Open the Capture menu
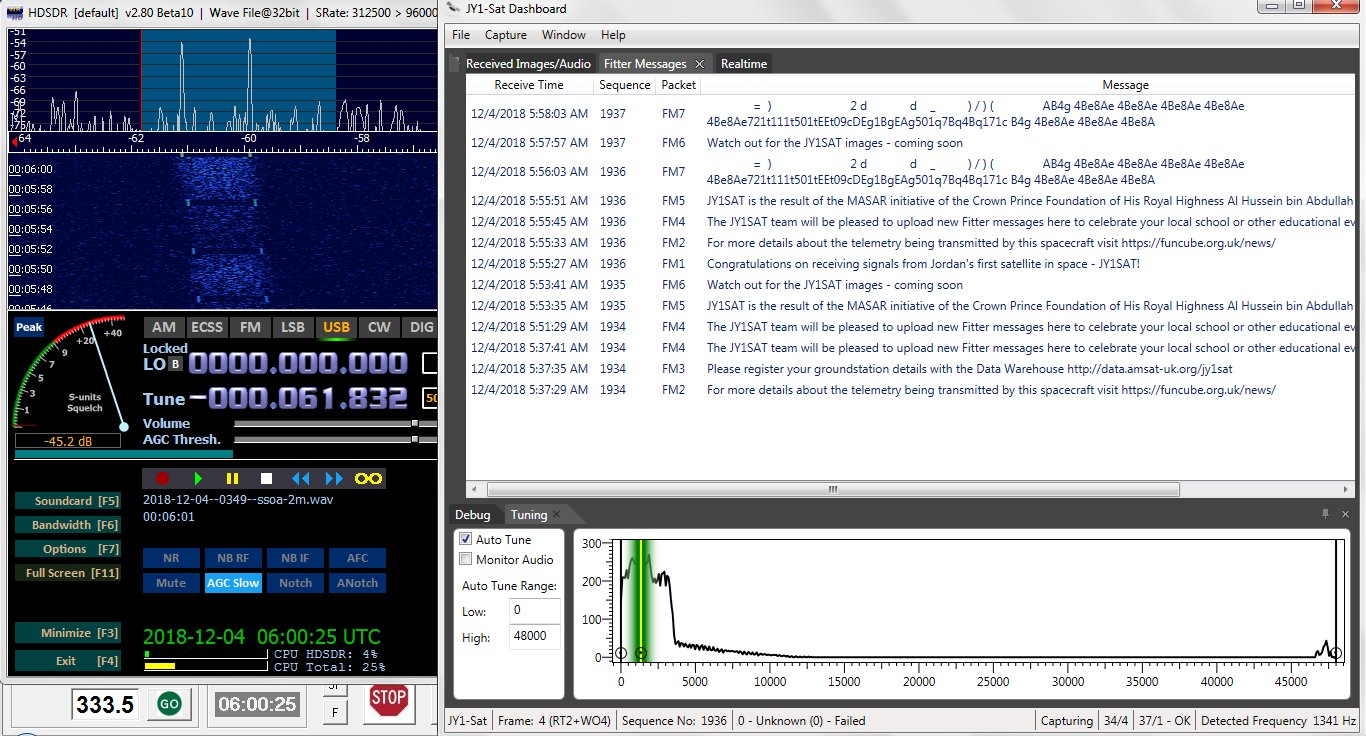Viewport: 1366px width, 736px height. pyautogui.click(x=505, y=35)
